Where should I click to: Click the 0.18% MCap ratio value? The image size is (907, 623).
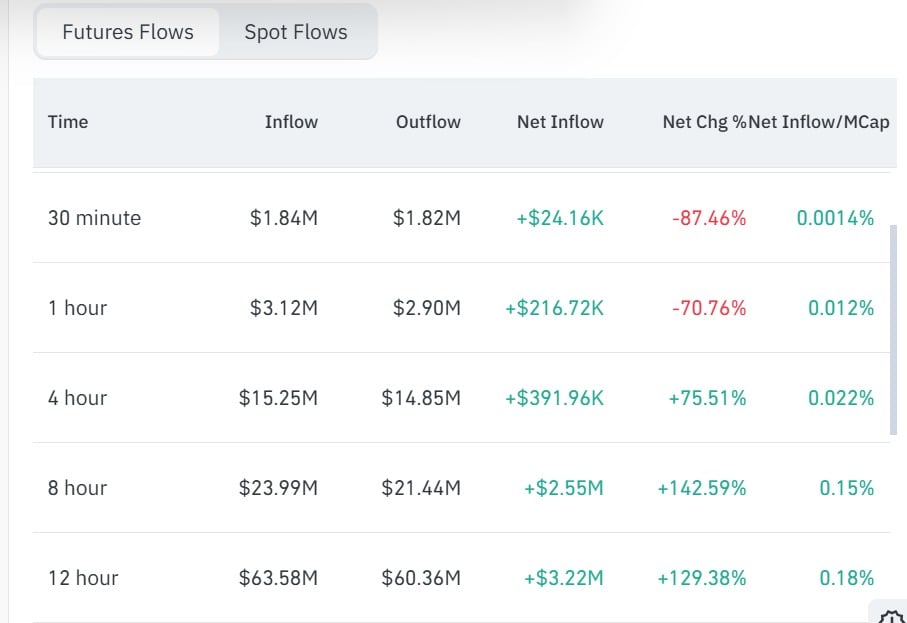846,578
